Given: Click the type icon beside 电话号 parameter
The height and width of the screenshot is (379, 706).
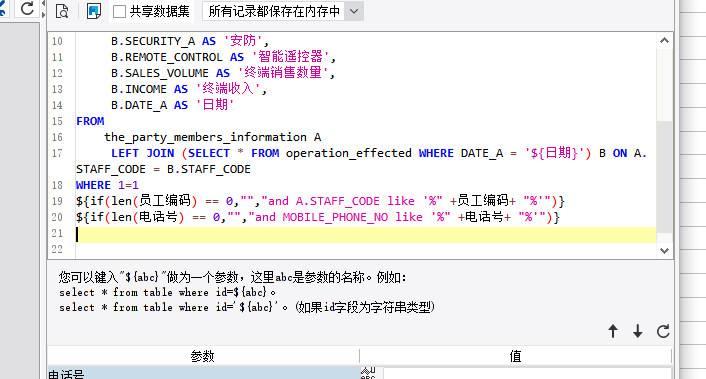Looking at the screenshot, I should (368, 373).
